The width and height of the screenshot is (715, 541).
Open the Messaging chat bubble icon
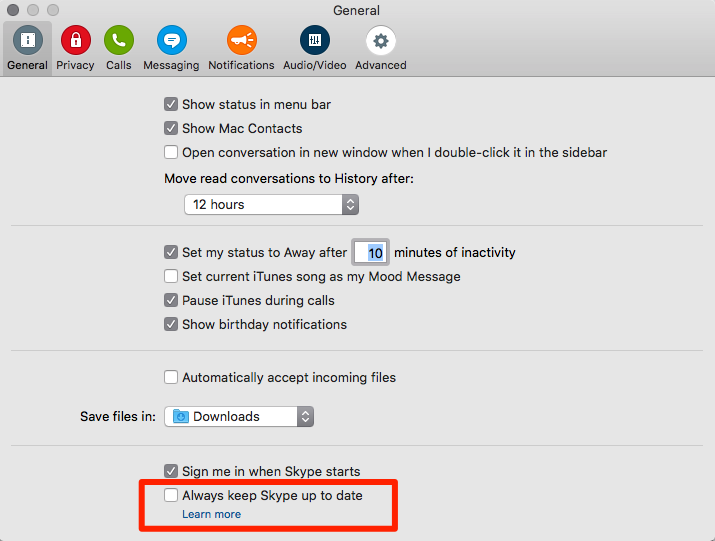(172, 40)
